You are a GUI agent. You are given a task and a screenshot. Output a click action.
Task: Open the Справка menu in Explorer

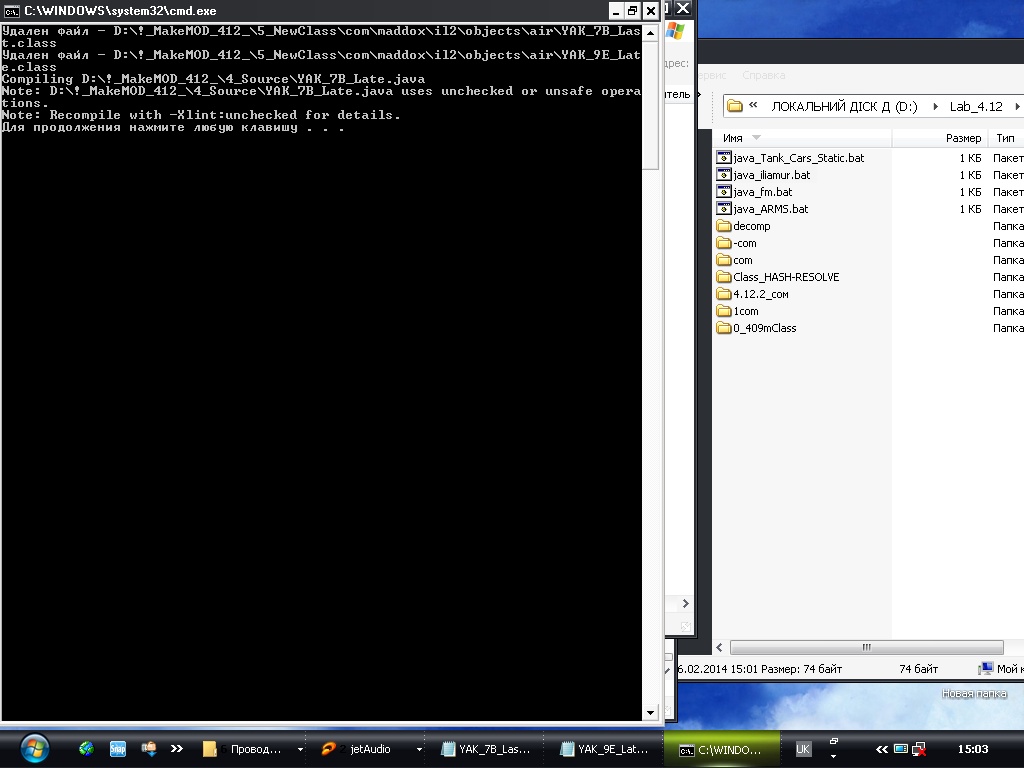(x=763, y=75)
